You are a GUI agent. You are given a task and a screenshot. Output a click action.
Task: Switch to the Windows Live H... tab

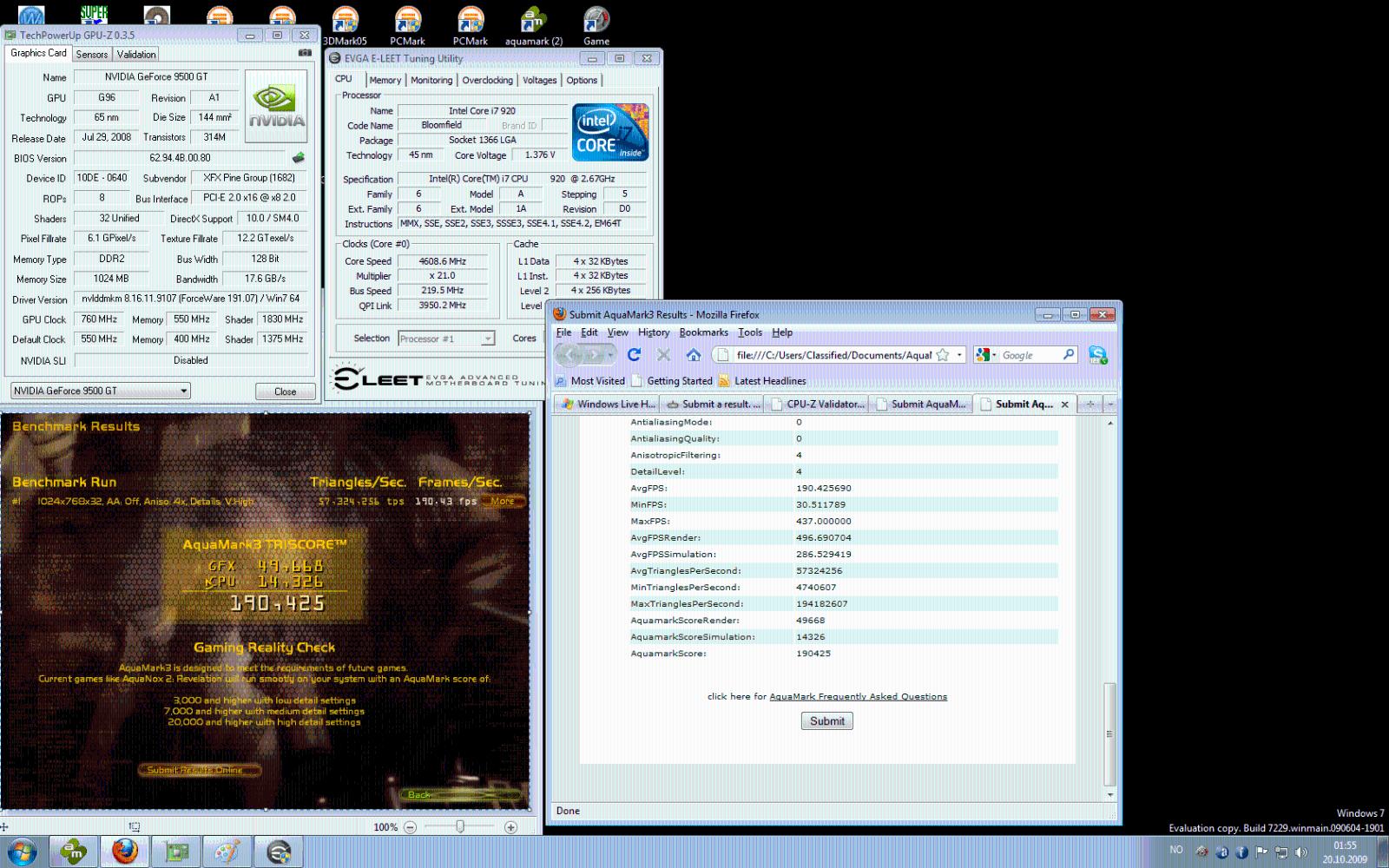pos(609,404)
